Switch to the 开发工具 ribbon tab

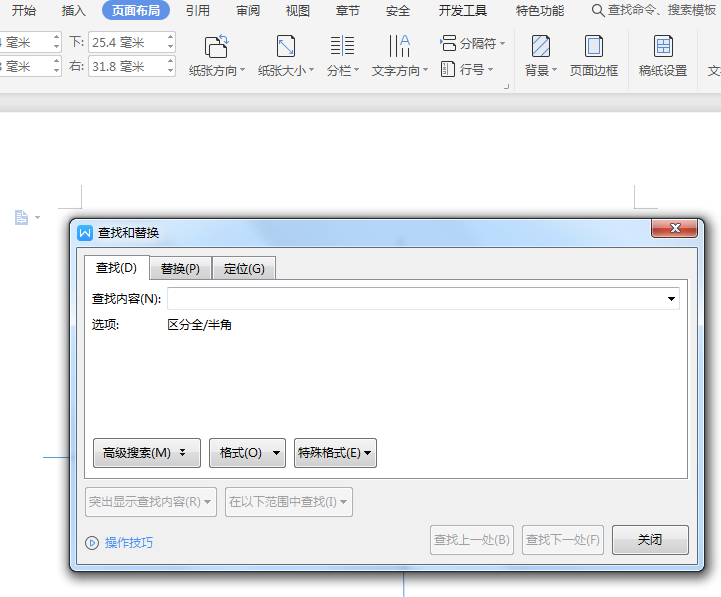462,10
